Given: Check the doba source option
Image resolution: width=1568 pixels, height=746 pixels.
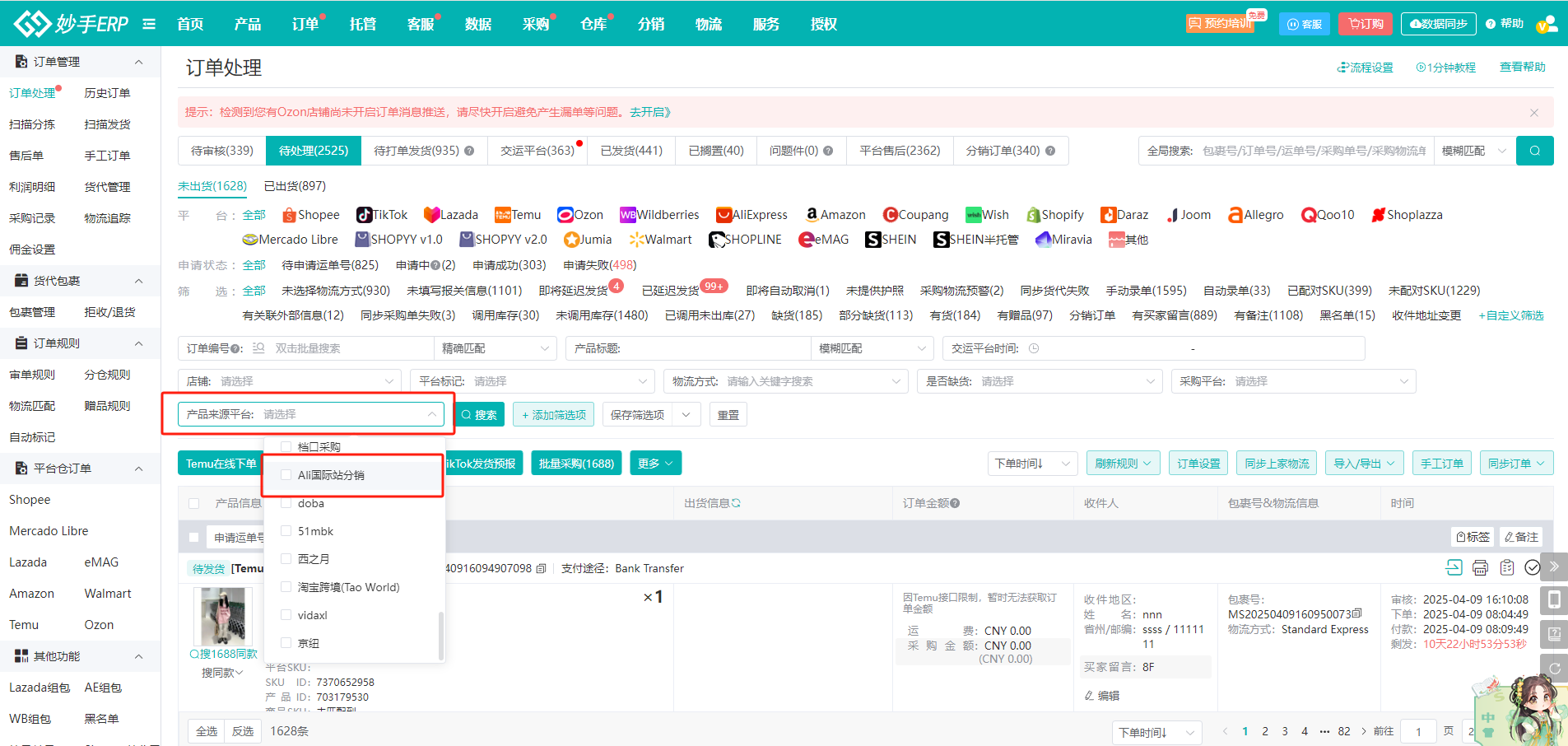Looking at the screenshot, I should 286,503.
